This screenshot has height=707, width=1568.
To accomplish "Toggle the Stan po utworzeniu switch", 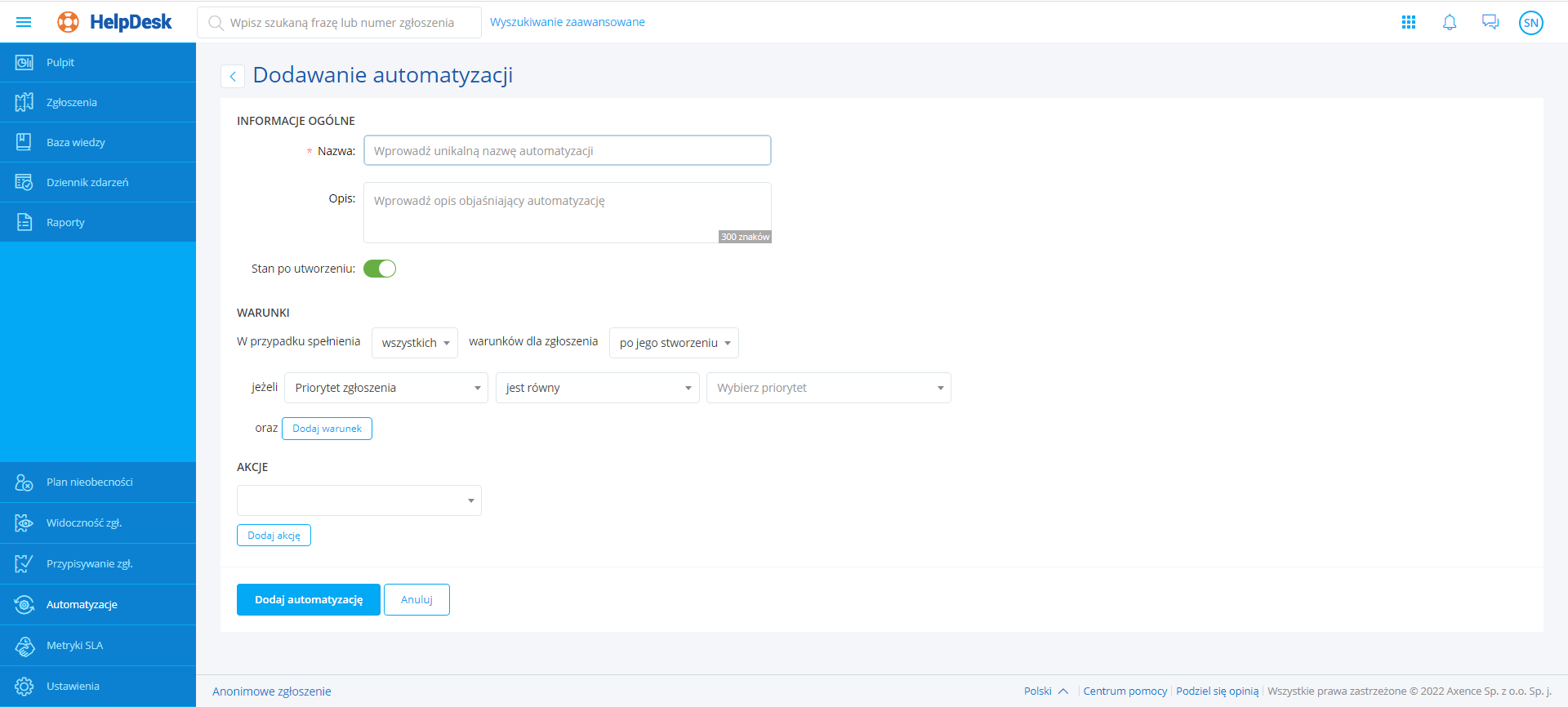I will point(380,269).
